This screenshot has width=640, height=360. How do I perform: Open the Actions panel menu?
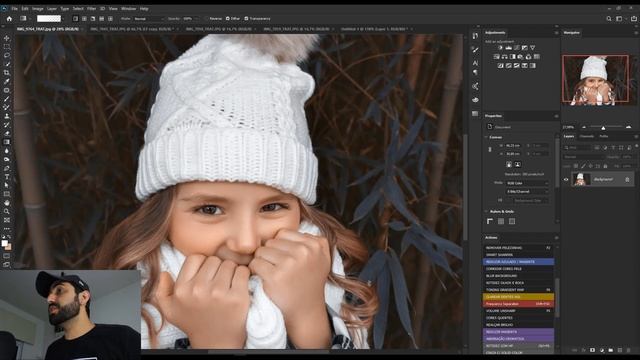(556, 238)
